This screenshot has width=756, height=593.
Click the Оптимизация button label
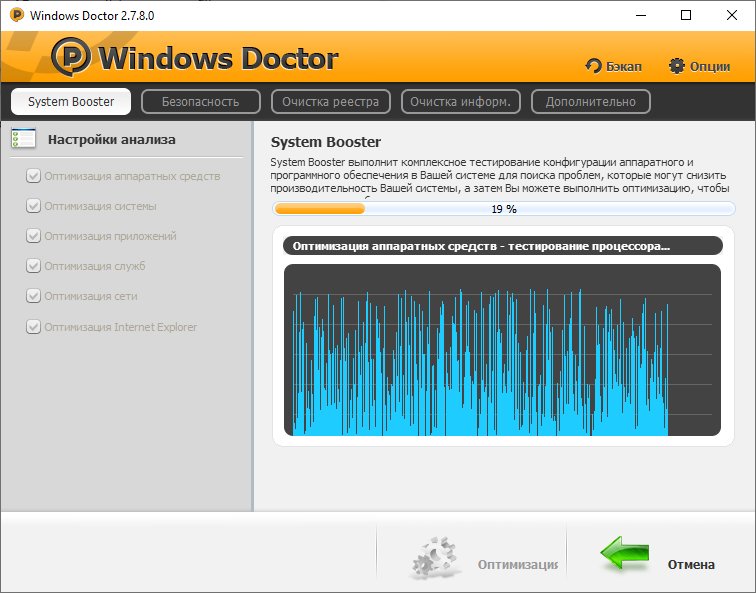click(x=518, y=564)
